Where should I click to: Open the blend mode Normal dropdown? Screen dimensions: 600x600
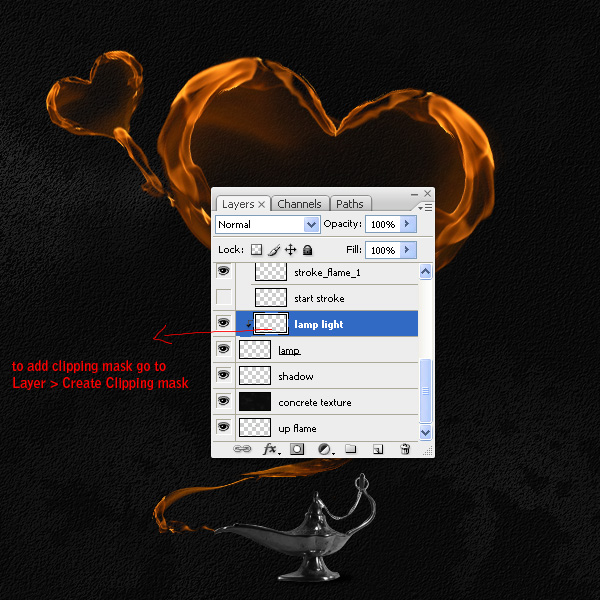tap(267, 224)
